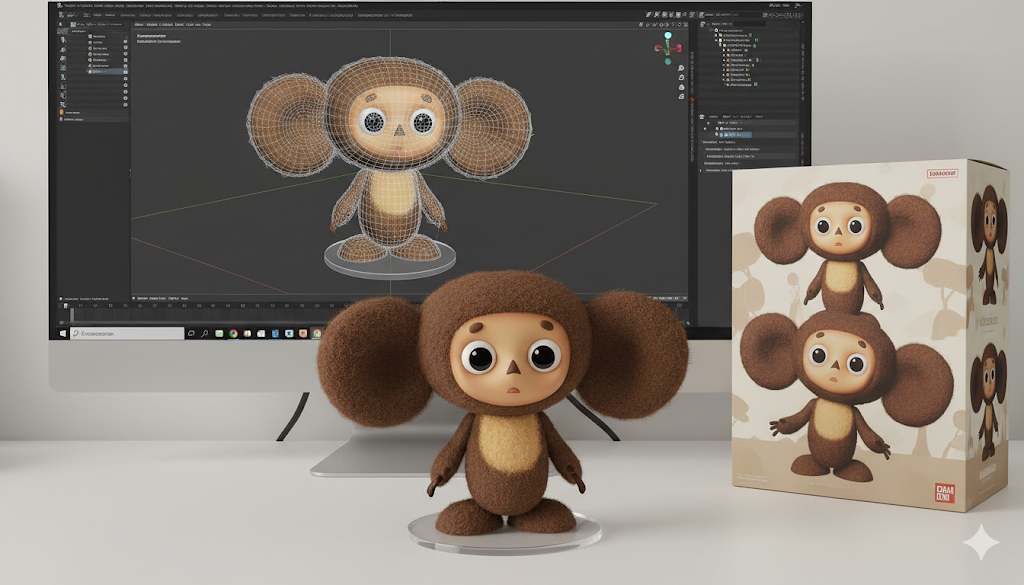
Task: Click the white playhead marker on the timeline
Action: click(65, 306)
